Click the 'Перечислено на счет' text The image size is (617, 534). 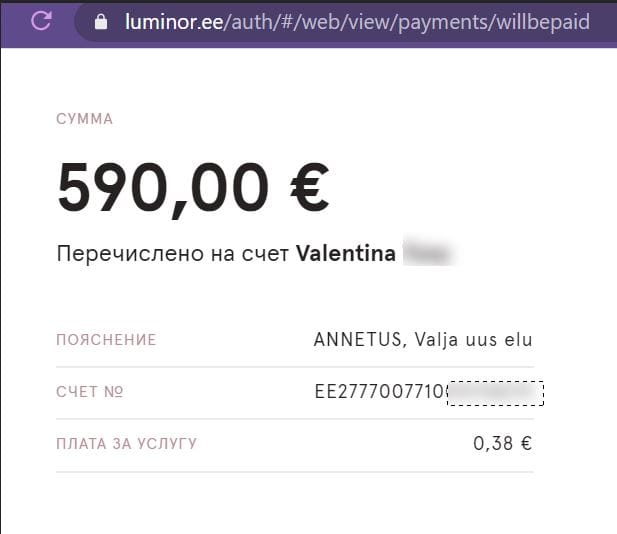[173, 254]
